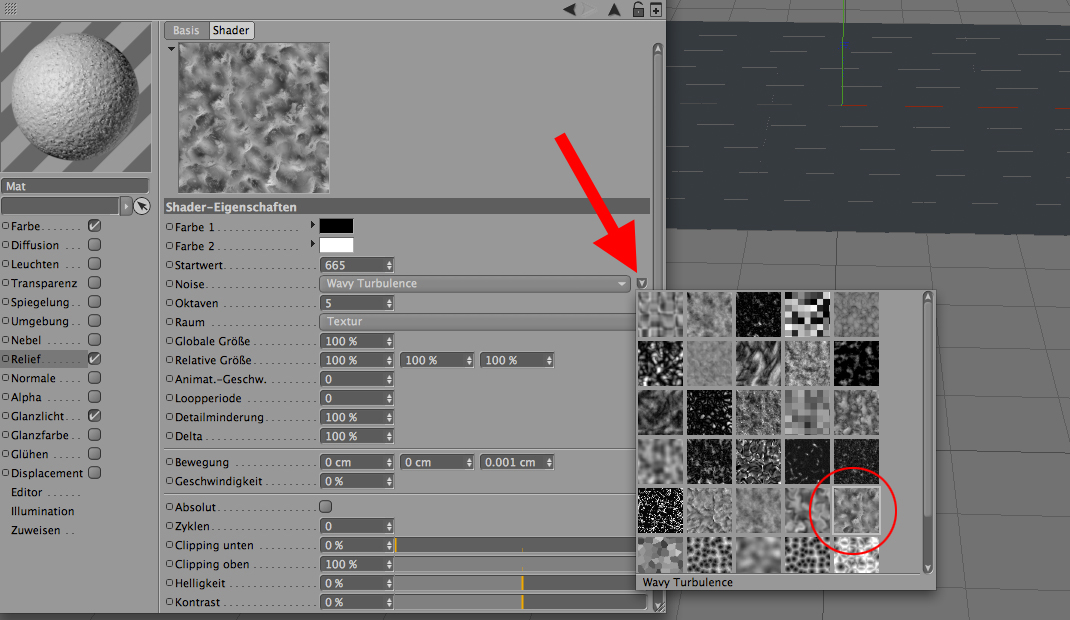The width and height of the screenshot is (1070, 620).
Task: Click the Startwert stepper arrows
Action: [x=390, y=265]
